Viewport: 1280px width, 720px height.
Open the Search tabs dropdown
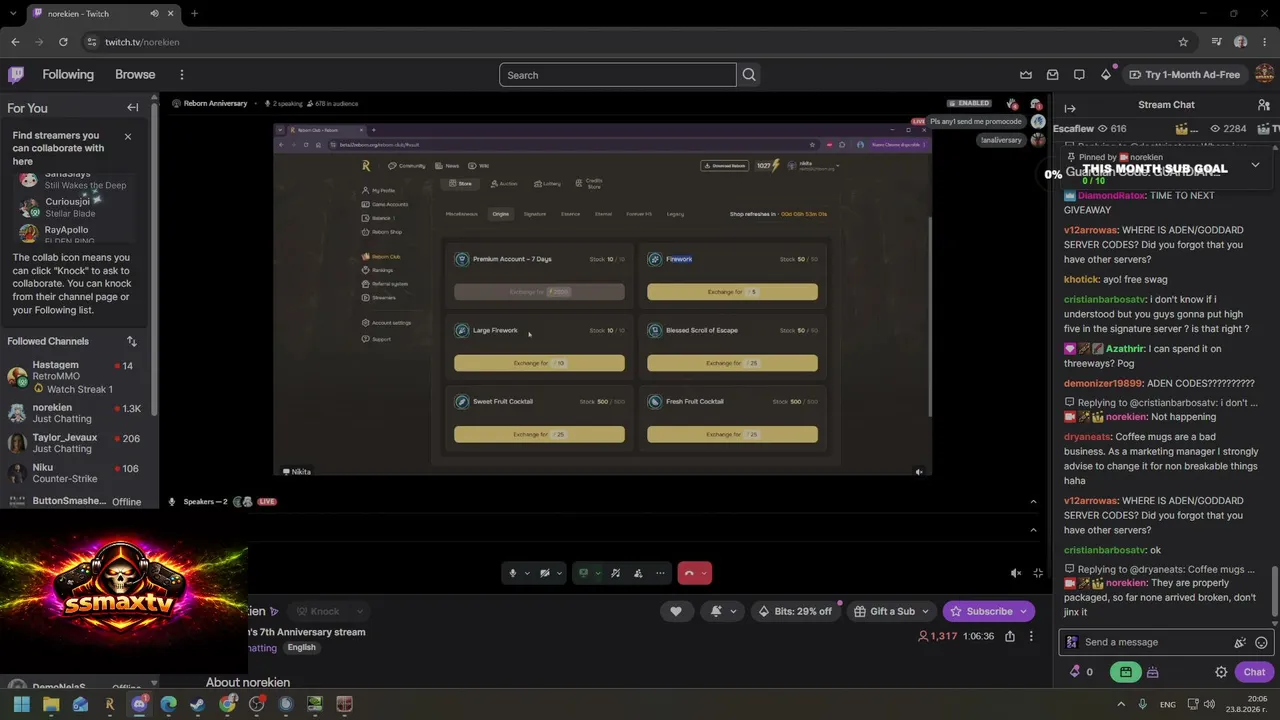(x=15, y=13)
